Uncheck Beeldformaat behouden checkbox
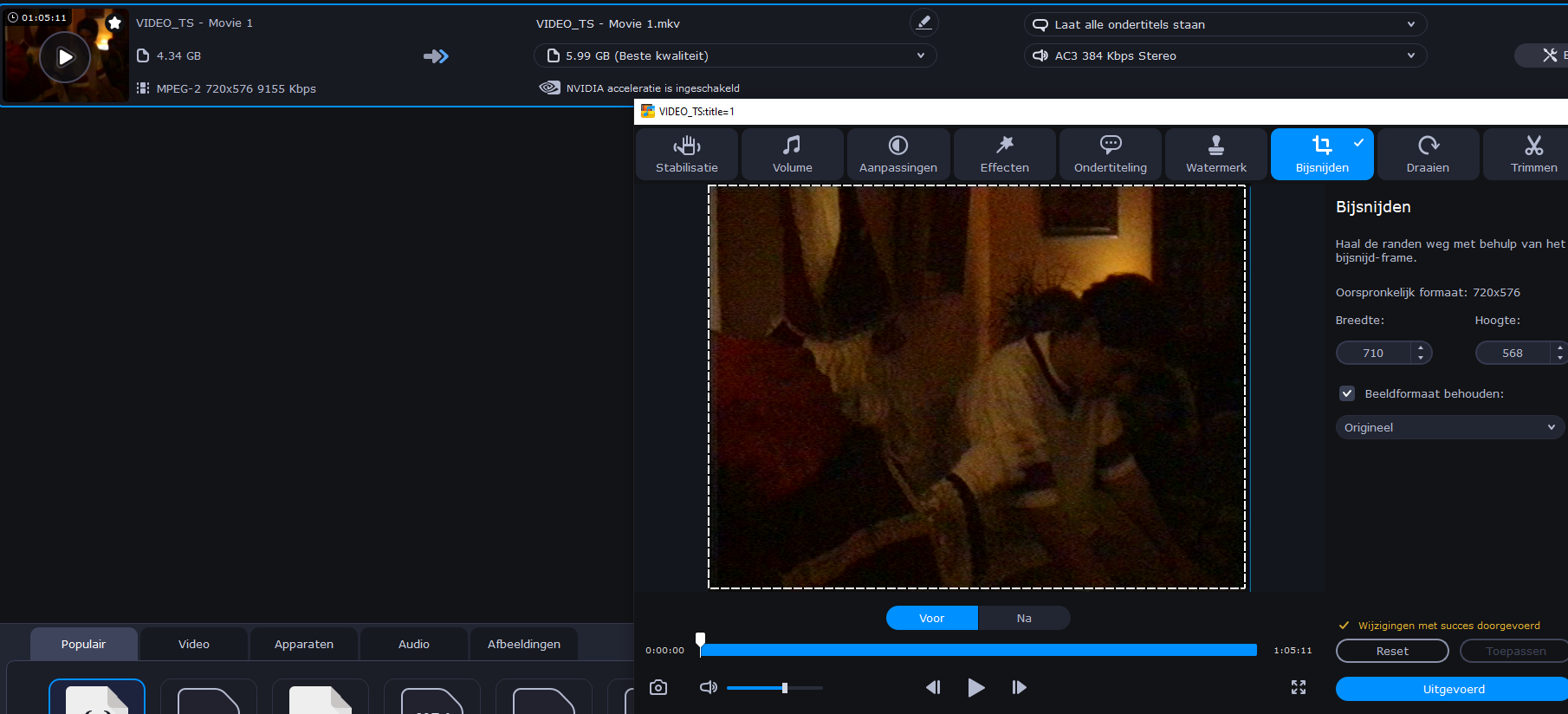Screen dimensions: 1568x714 coord(1347,393)
